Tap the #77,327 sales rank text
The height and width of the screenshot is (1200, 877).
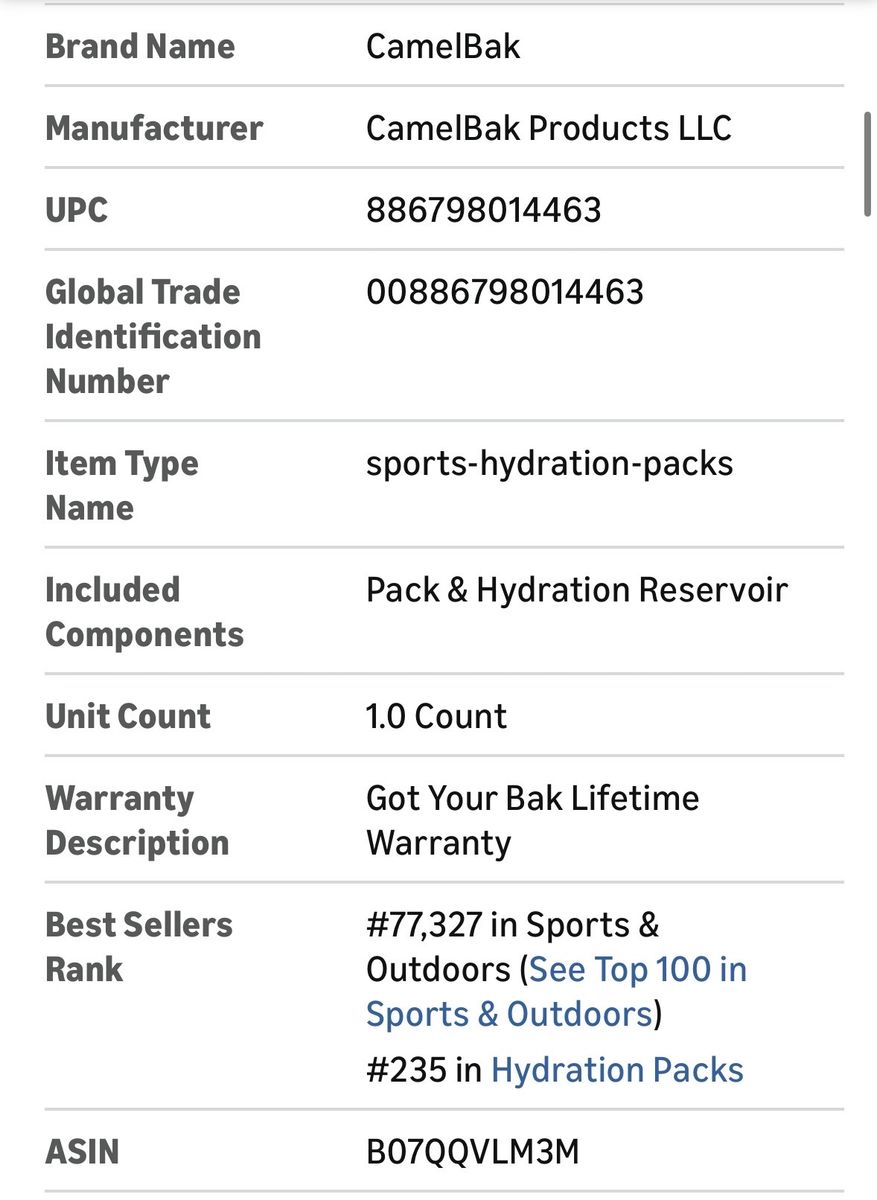pos(427,926)
